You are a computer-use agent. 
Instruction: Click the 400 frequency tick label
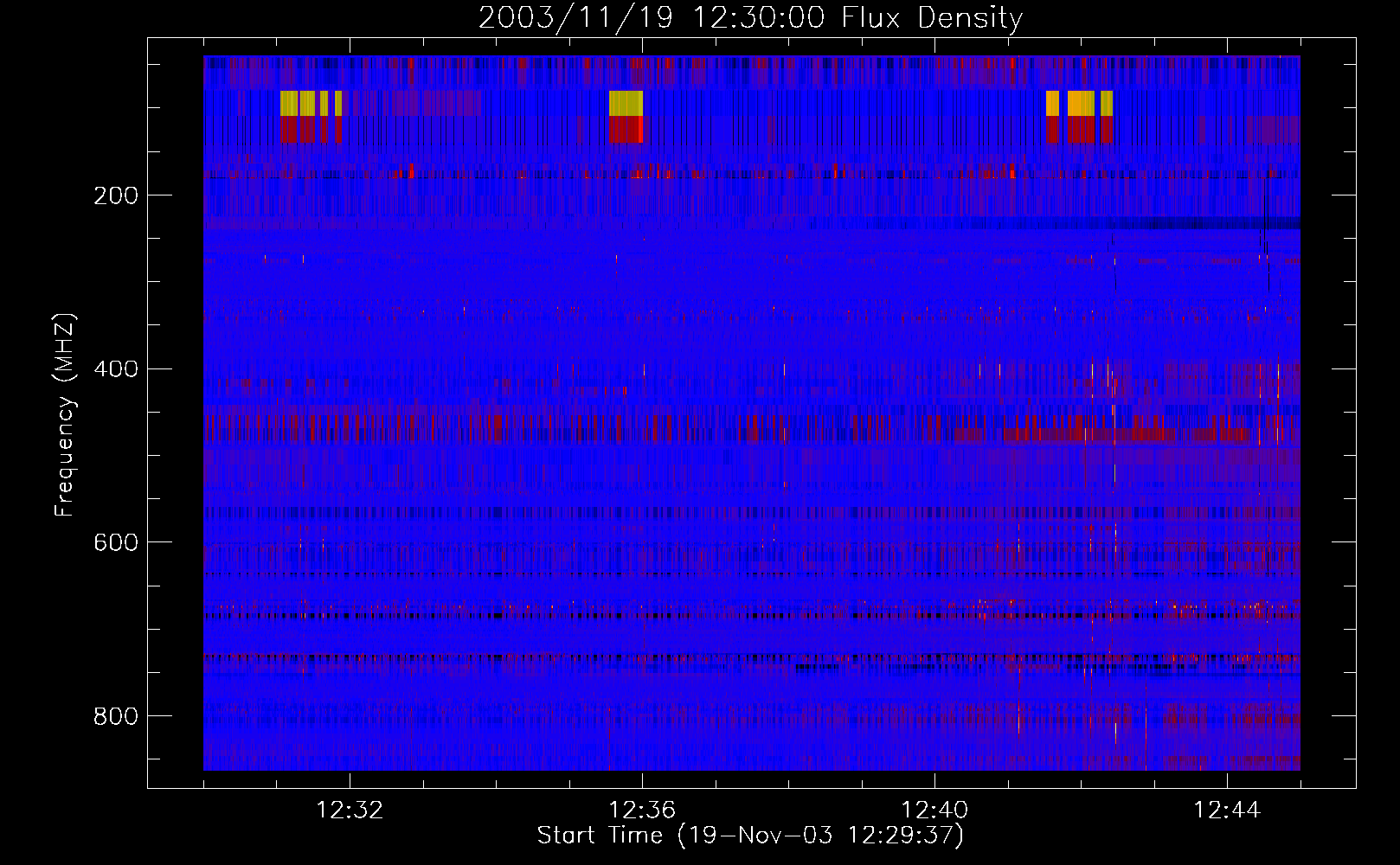[116, 369]
